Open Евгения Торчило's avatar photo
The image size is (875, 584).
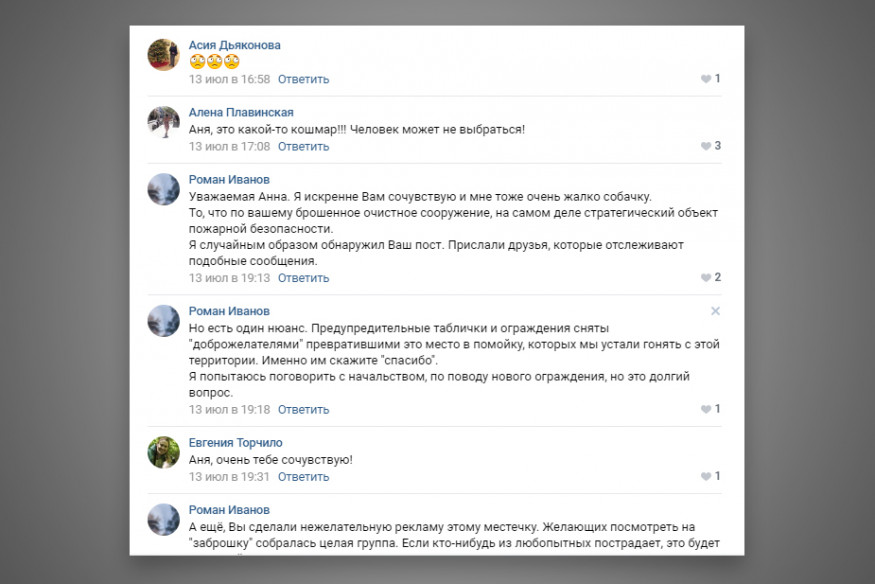coord(164,452)
